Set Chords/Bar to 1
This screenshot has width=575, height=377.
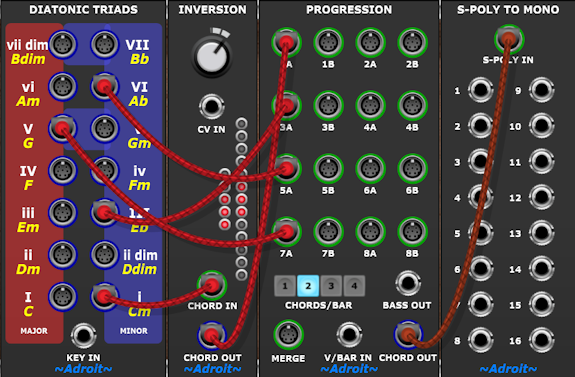pos(285,286)
